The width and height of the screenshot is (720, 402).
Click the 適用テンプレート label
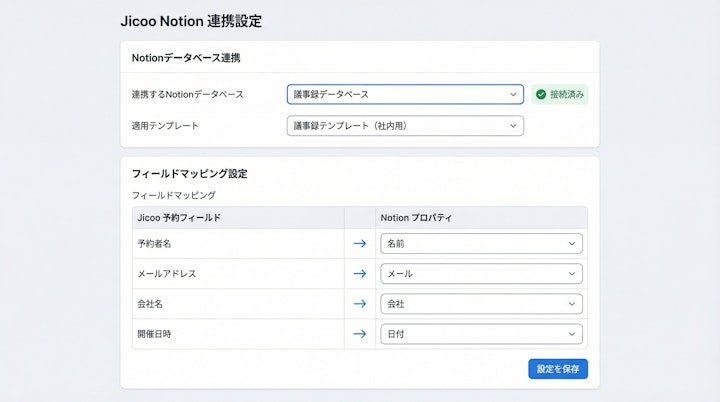click(x=165, y=125)
